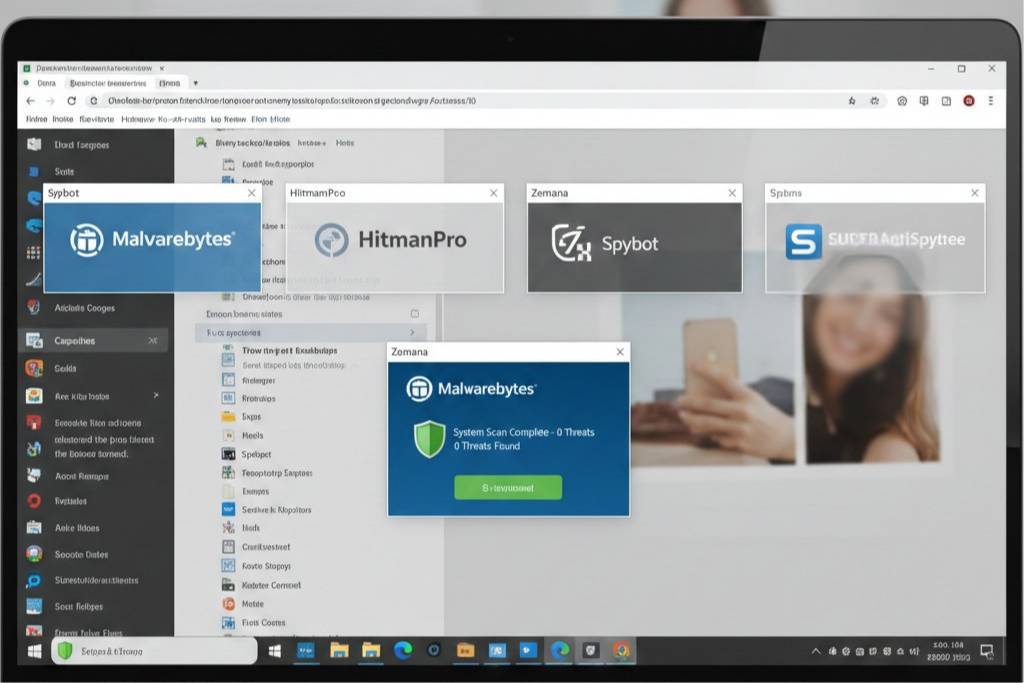Close the HitmanPro window
Screen dimensions: 1024x683
pyautogui.click(x=493, y=193)
